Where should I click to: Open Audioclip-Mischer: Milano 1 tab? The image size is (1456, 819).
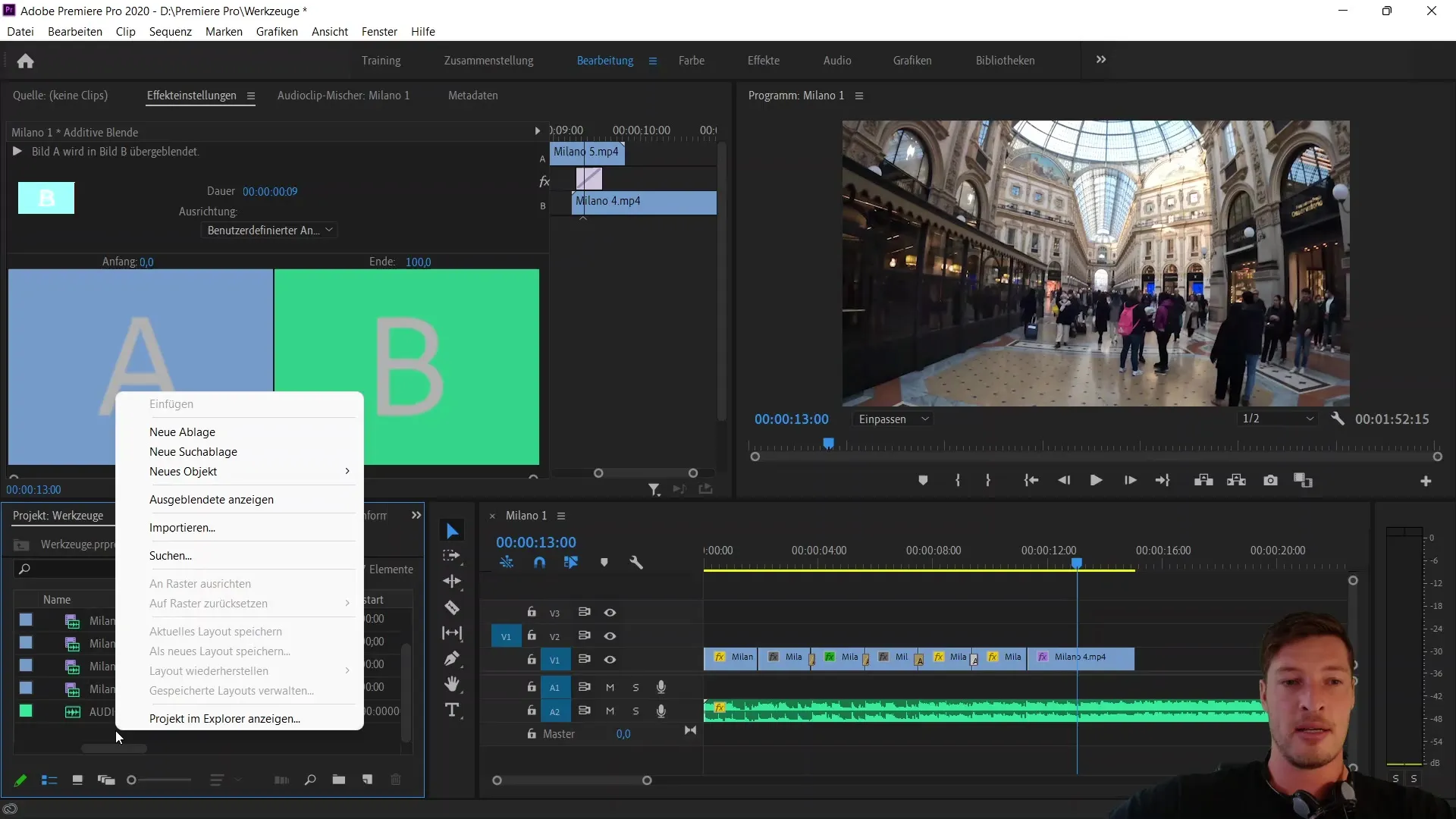tap(344, 96)
